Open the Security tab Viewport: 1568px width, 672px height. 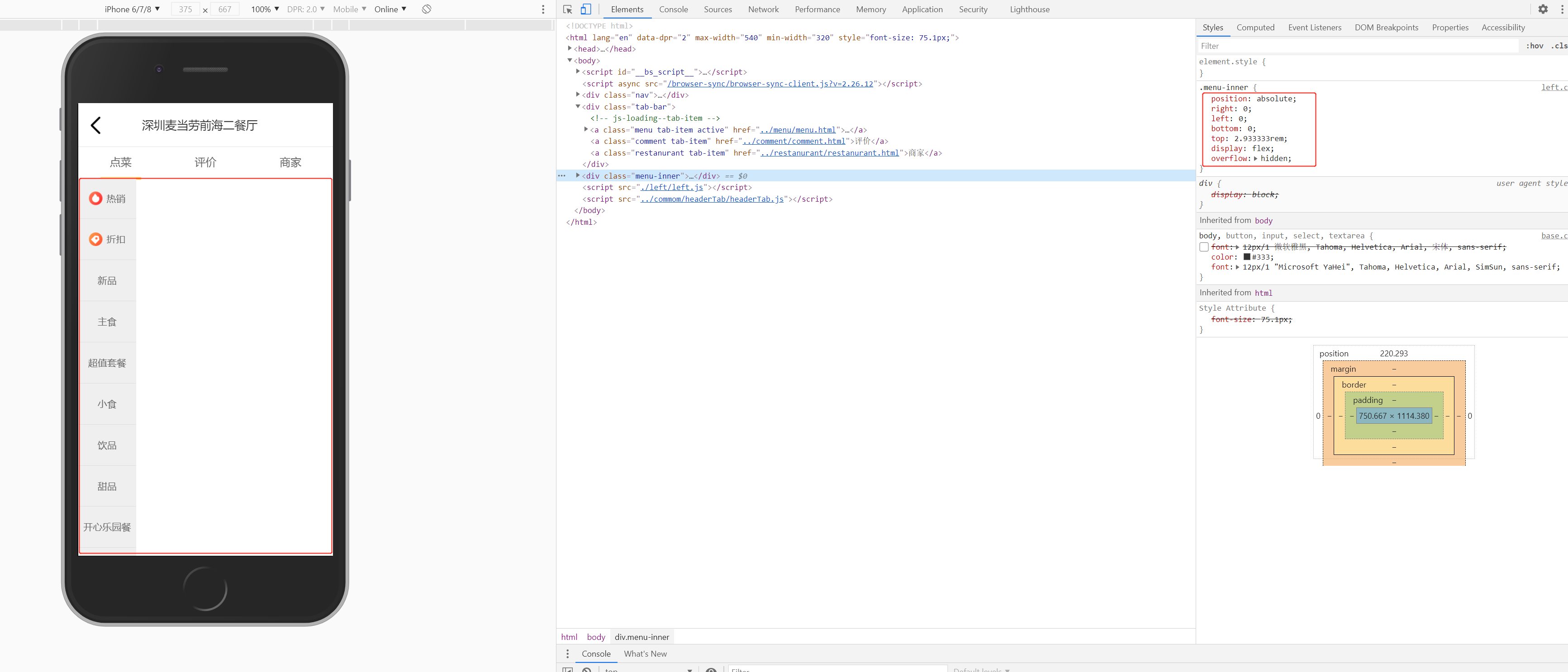point(973,9)
